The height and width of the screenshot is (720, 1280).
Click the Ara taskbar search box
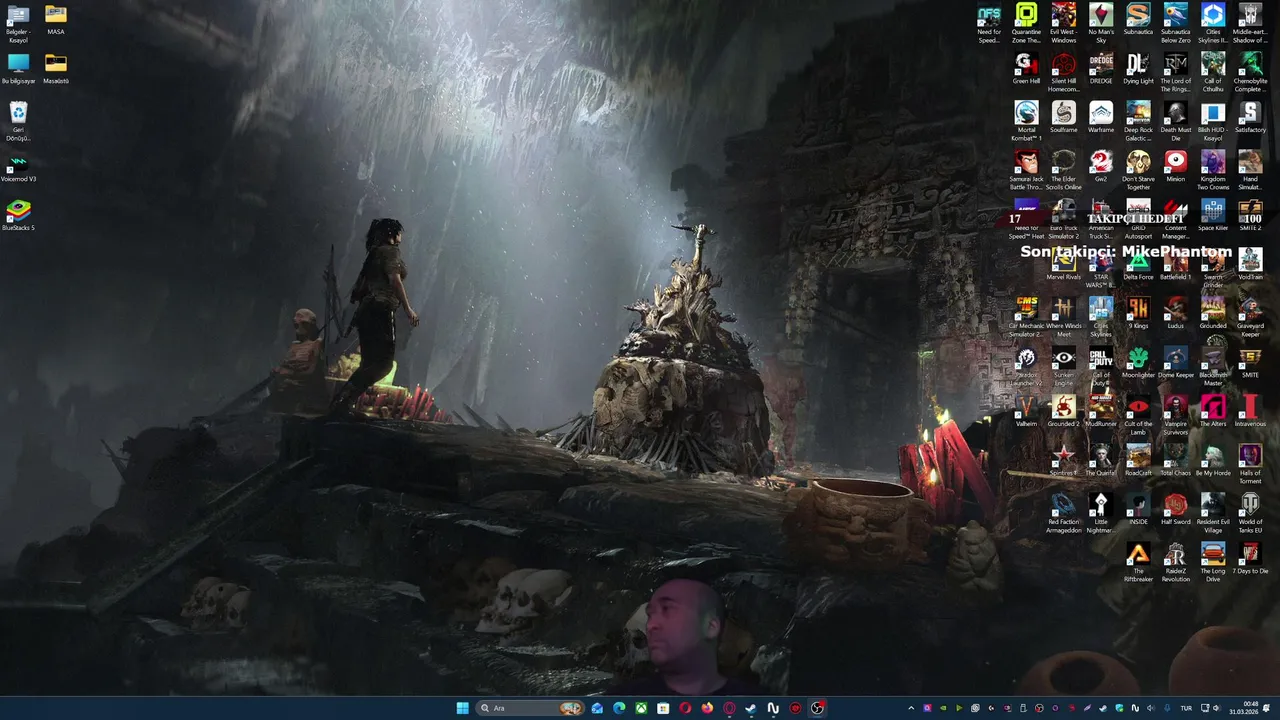[530, 708]
